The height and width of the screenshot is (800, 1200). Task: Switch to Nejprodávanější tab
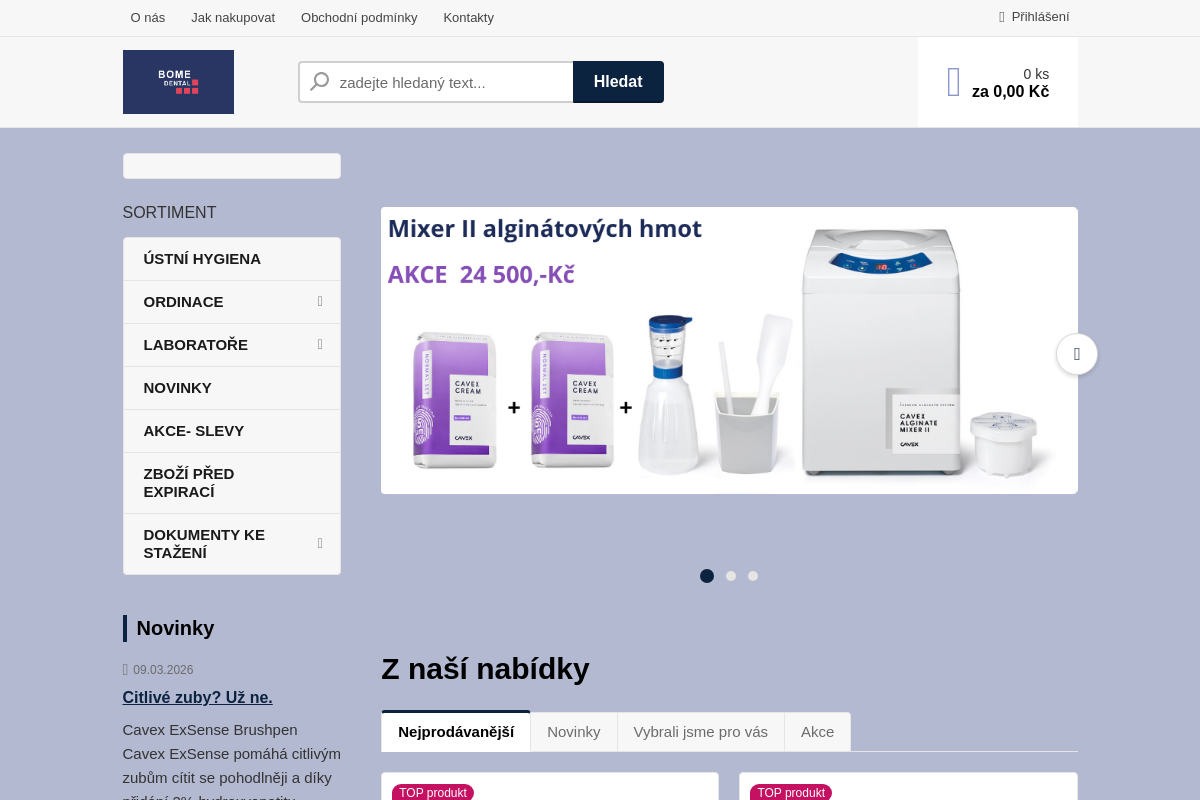point(456,732)
